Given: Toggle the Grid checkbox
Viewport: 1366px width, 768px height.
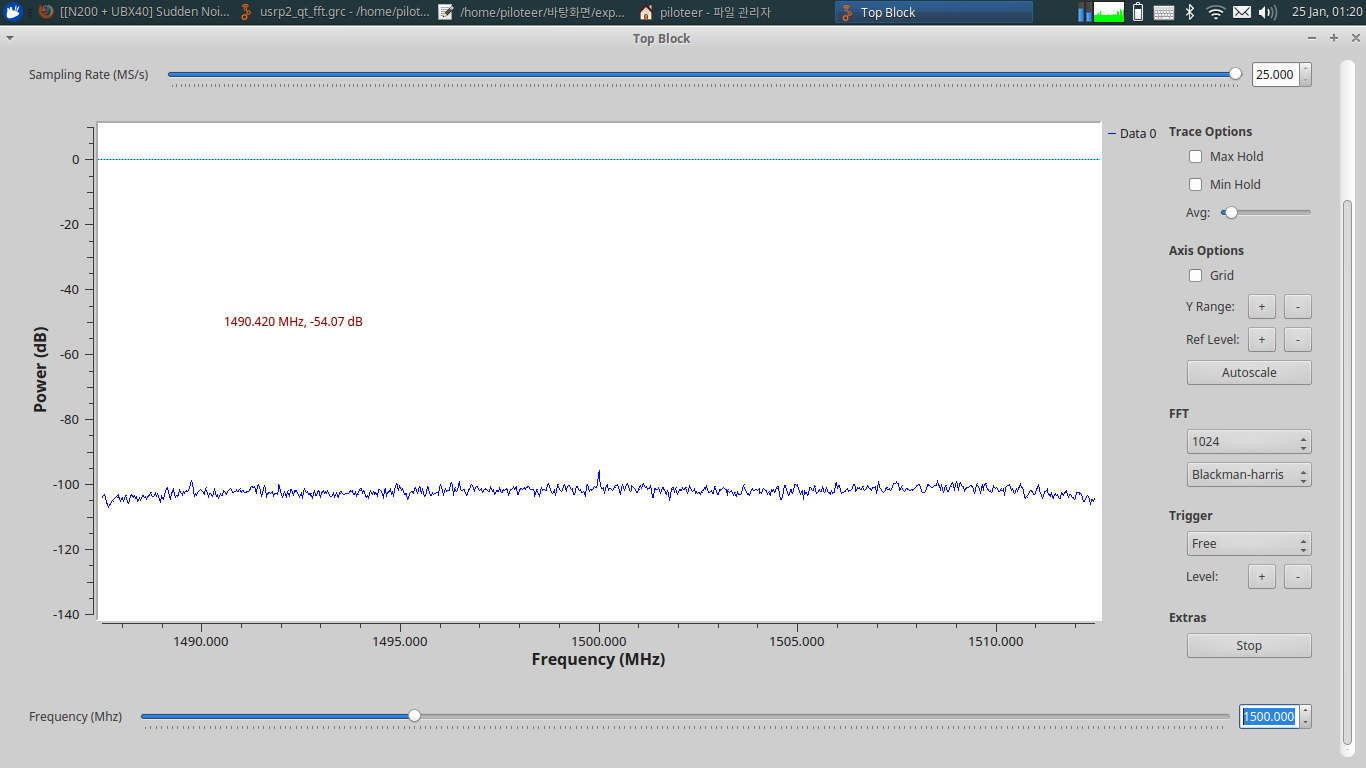Looking at the screenshot, I should 1195,276.
